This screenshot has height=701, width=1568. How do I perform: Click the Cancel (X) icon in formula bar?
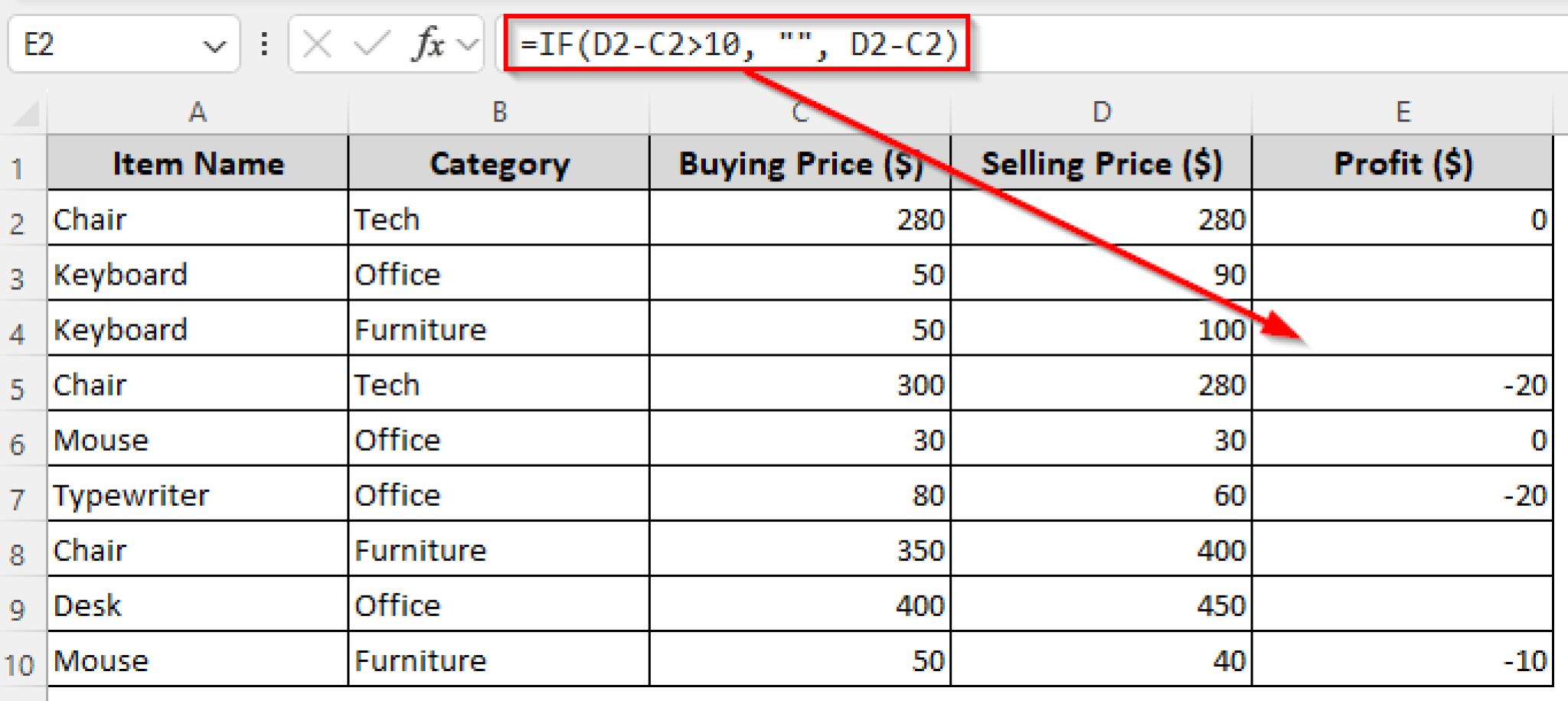[318, 44]
